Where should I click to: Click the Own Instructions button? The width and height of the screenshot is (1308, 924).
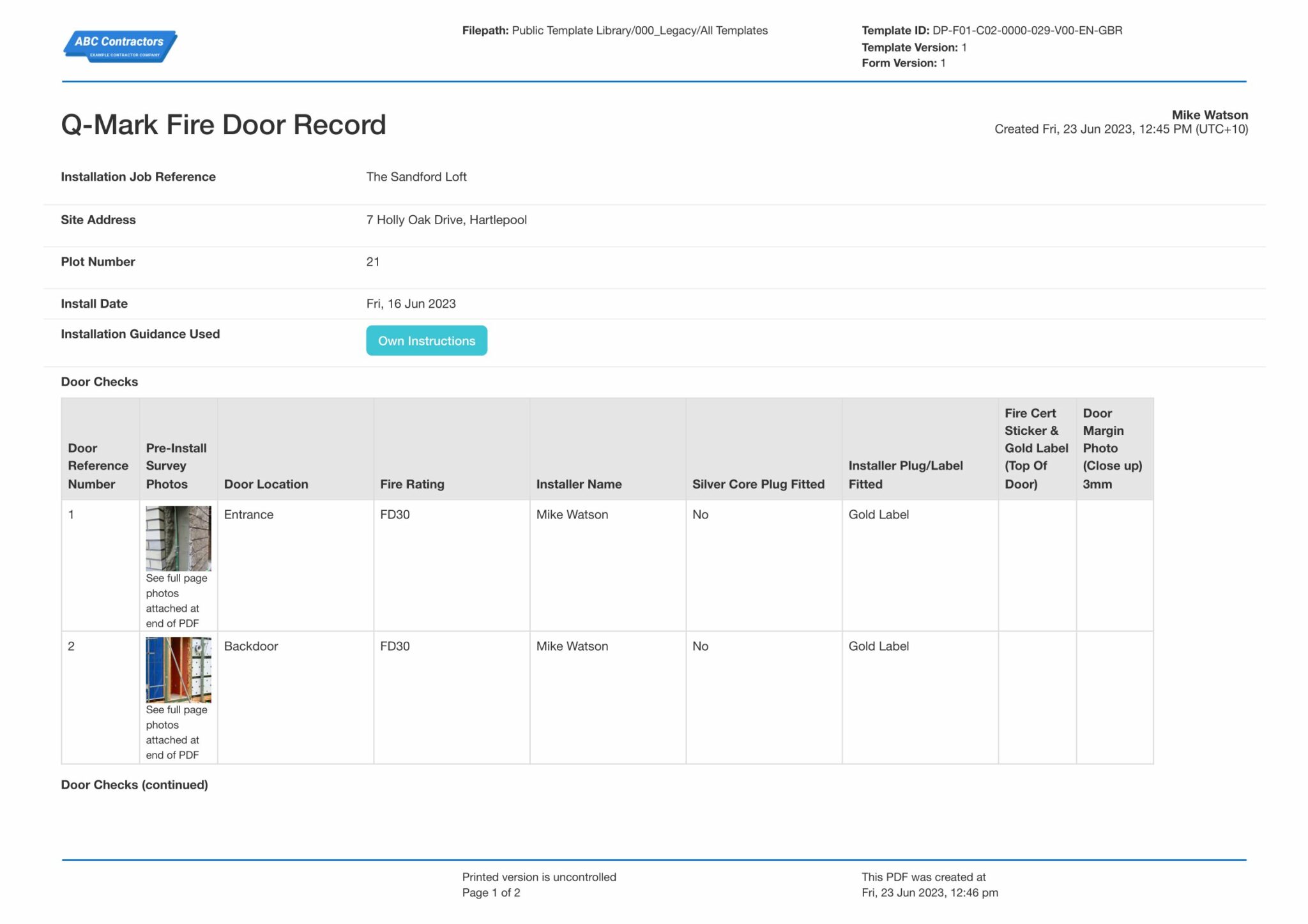(426, 340)
